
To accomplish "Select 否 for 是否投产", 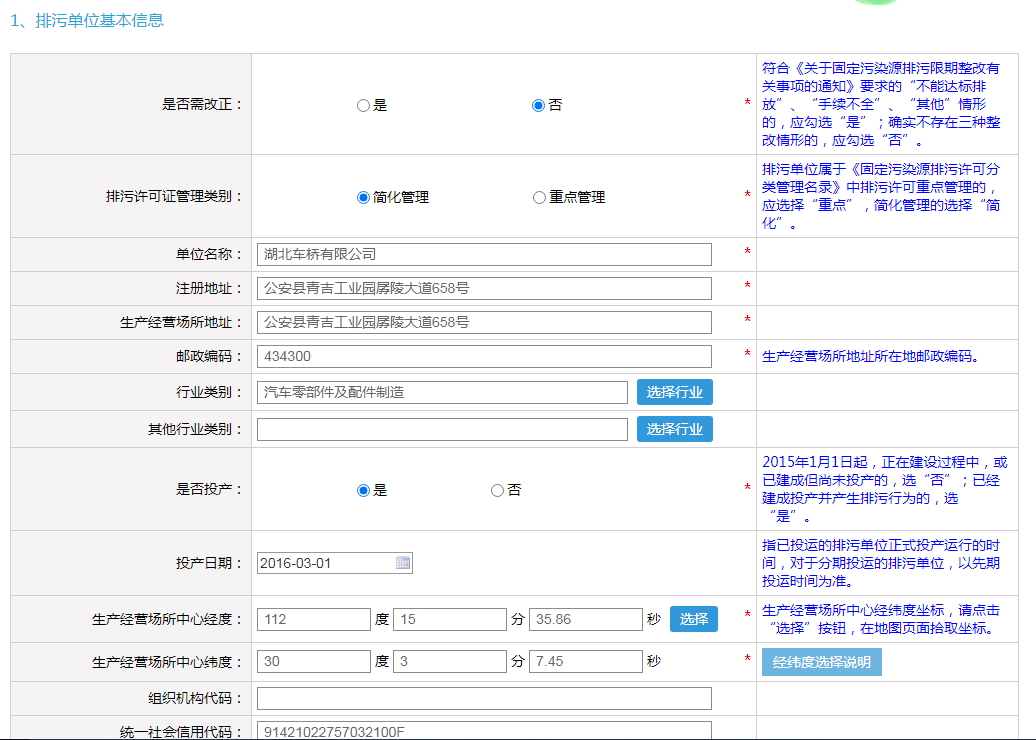I will coord(497,490).
